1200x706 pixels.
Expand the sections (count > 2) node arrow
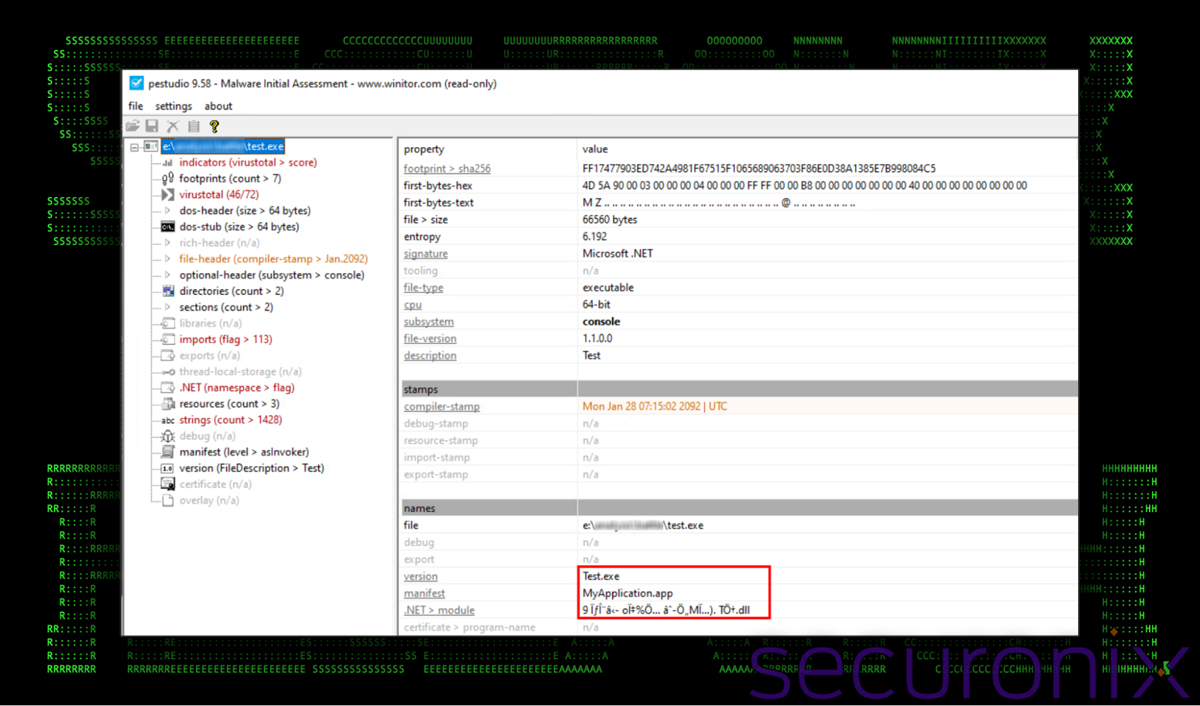click(x=168, y=307)
